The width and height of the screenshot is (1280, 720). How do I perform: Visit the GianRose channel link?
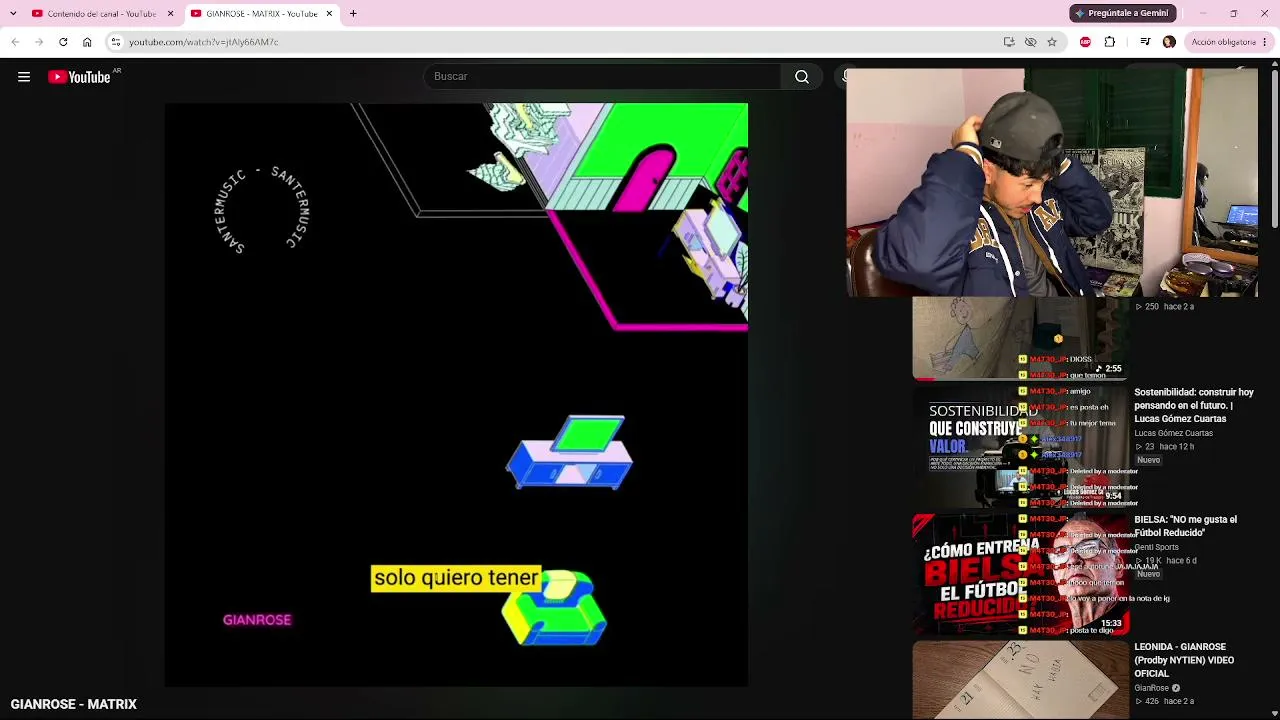click(1152, 688)
